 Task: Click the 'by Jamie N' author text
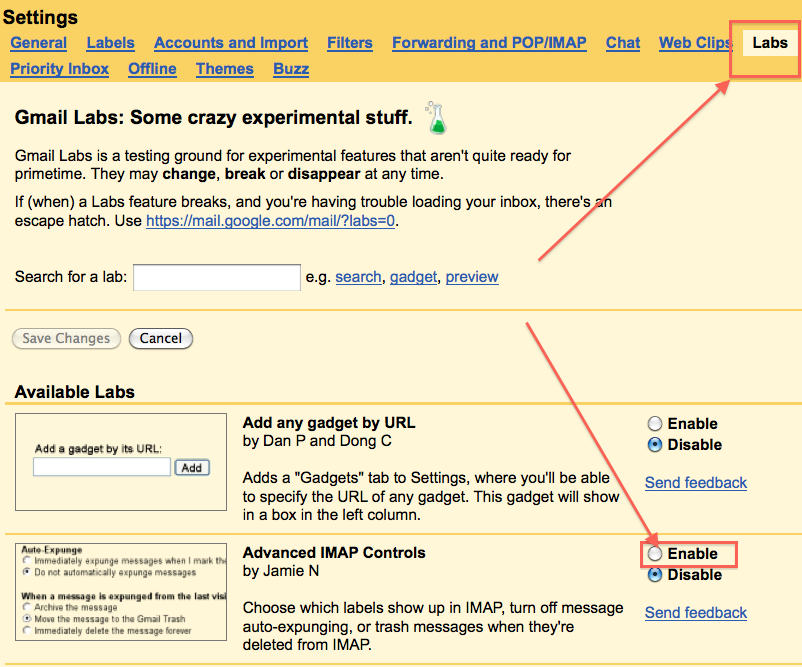click(x=281, y=571)
